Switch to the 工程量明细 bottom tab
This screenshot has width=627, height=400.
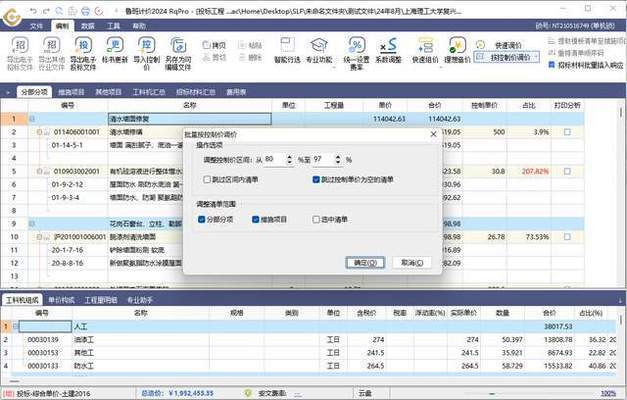[101, 300]
